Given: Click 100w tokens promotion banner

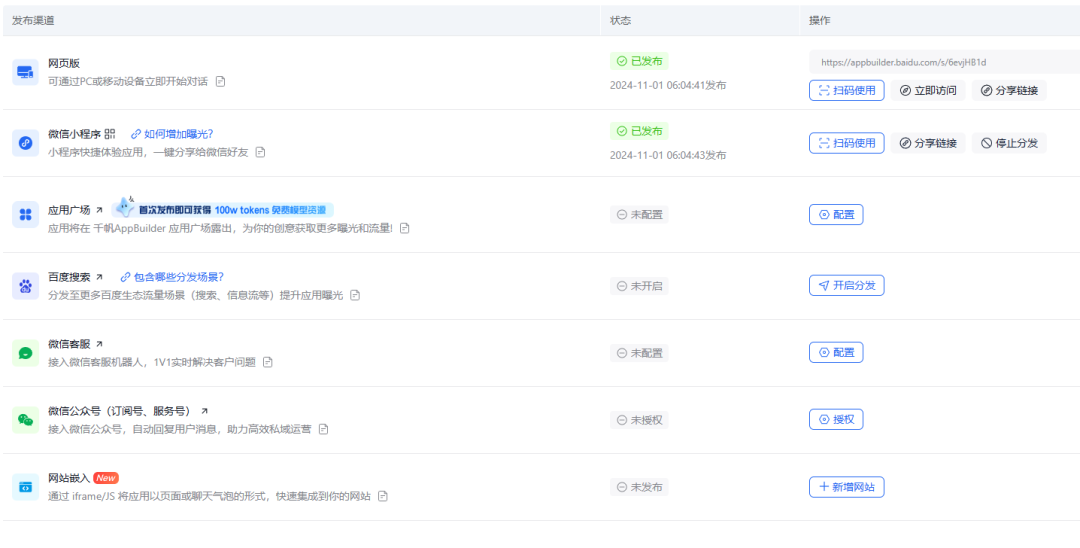Looking at the screenshot, I should pos(223,208).
